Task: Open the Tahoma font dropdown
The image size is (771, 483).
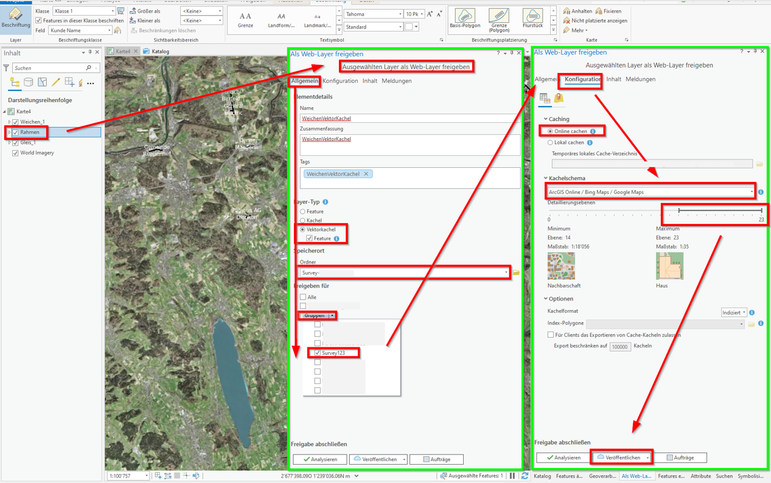Action: pyautogui.click(x=373, y=14)
